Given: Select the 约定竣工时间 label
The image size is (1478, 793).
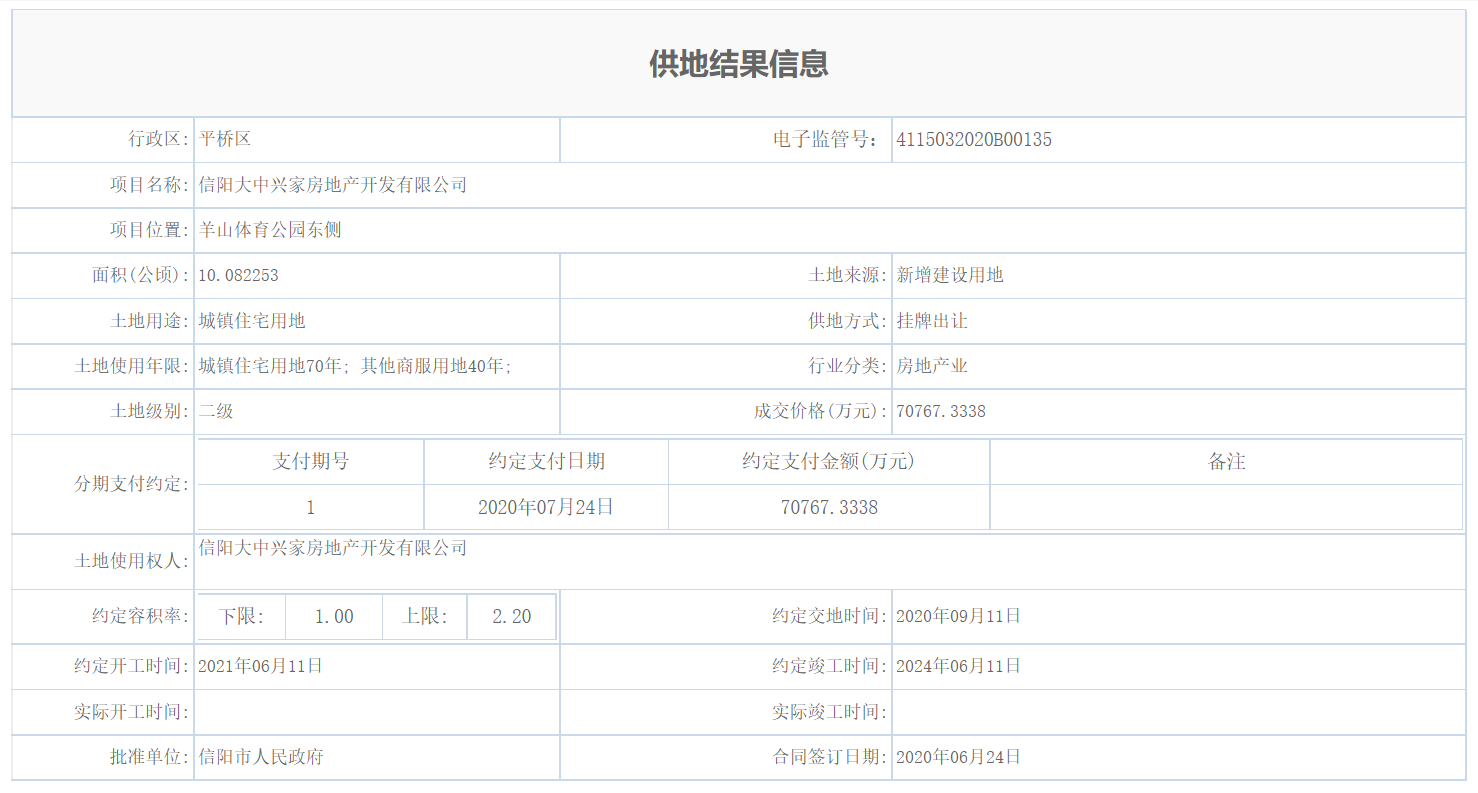Looking at the screenshot, I should [x=830, y=666].
